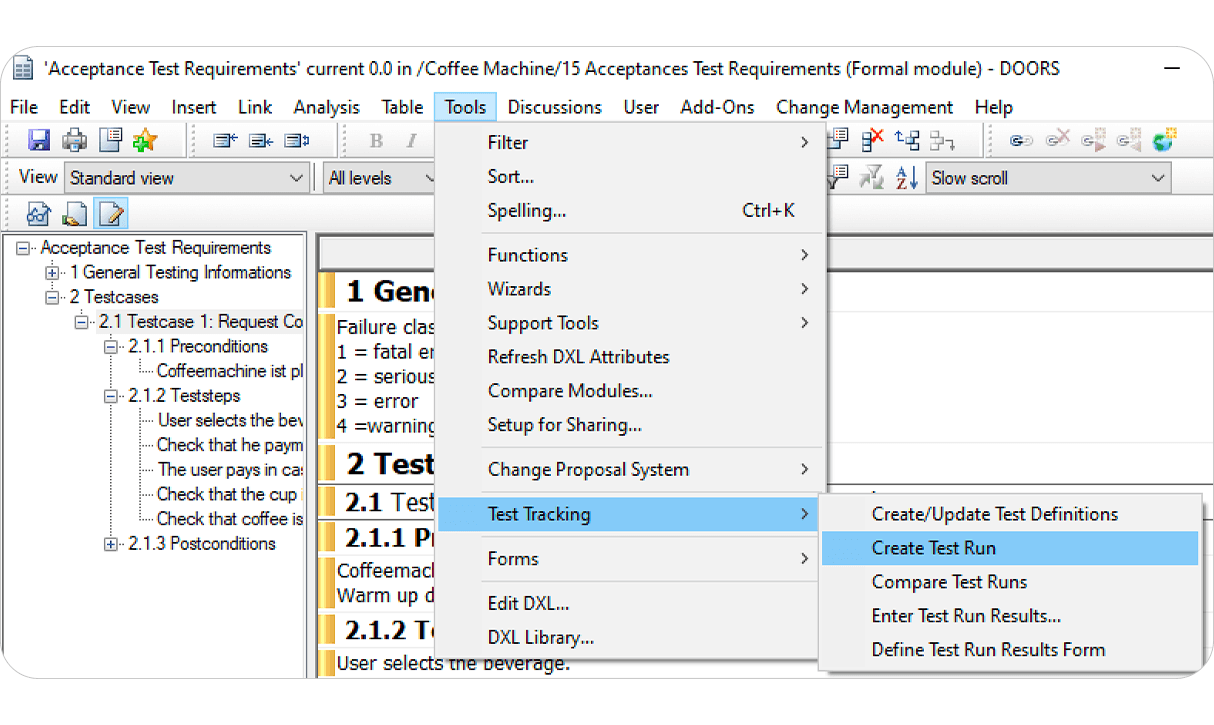The height and width of the screenshot is (725, 1214).
Task: Click the sort A-Z toolbar icon
Action: pos(907,176)
